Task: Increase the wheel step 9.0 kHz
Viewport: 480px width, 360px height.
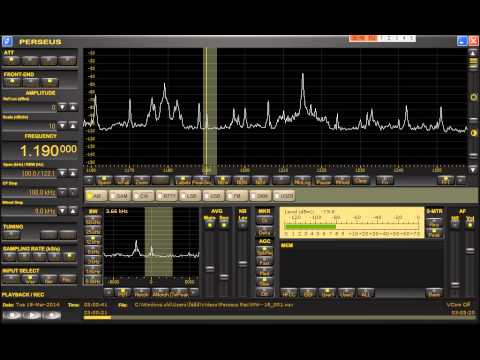Action: coord(73,211)
